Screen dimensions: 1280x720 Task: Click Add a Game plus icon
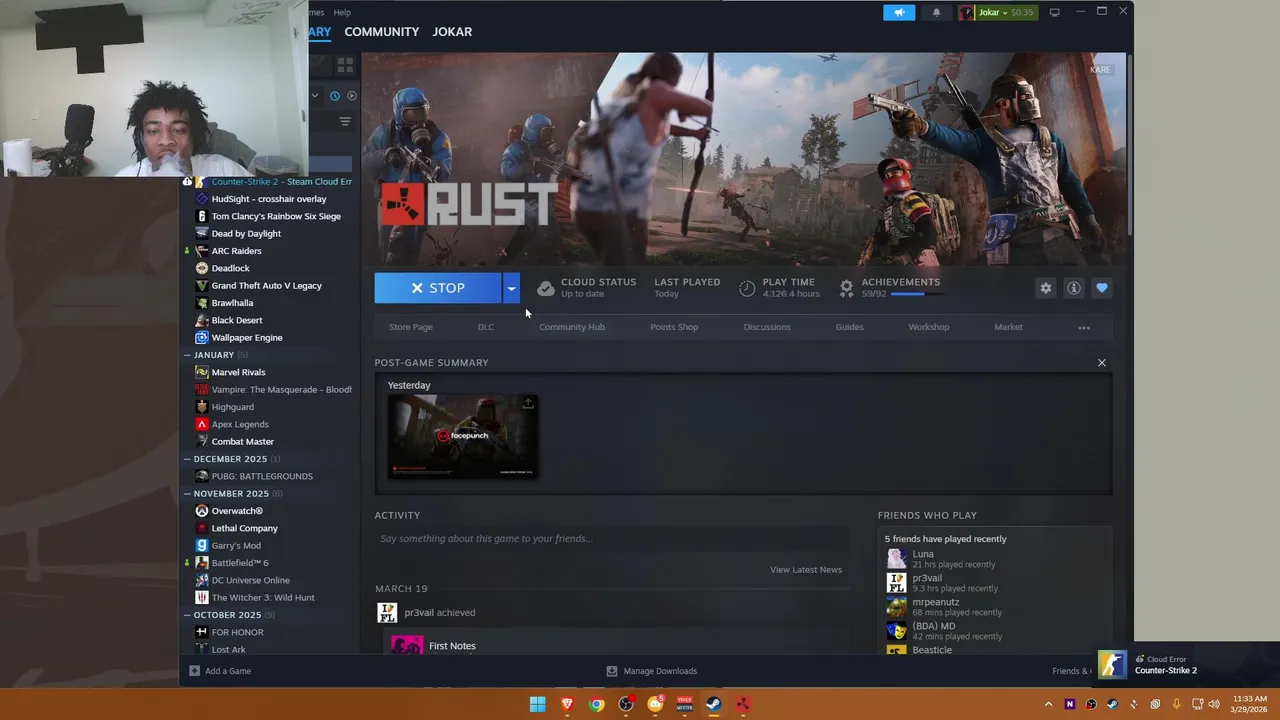tap(194, 671)
